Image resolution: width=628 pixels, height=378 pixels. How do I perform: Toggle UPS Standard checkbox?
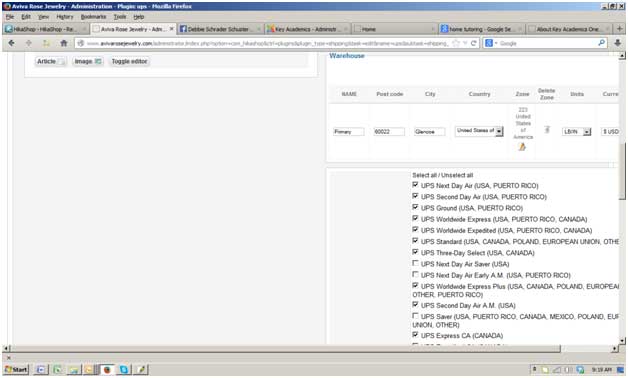(415, 241)
